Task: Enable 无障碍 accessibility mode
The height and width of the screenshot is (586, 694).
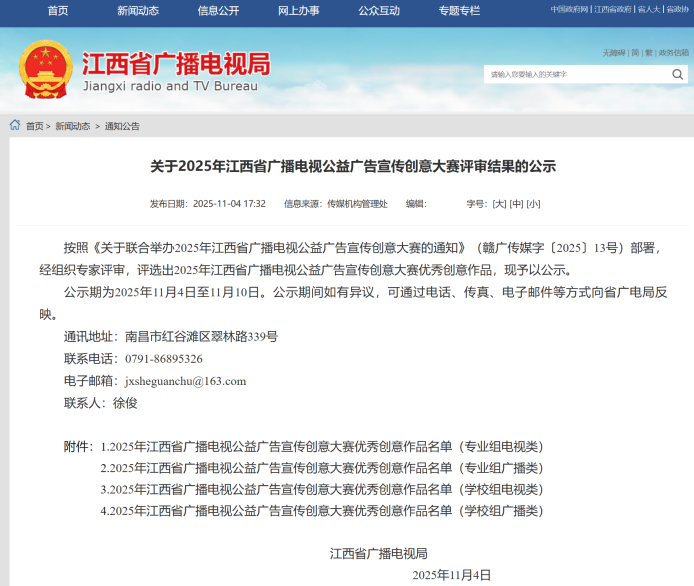Action: 613,52
